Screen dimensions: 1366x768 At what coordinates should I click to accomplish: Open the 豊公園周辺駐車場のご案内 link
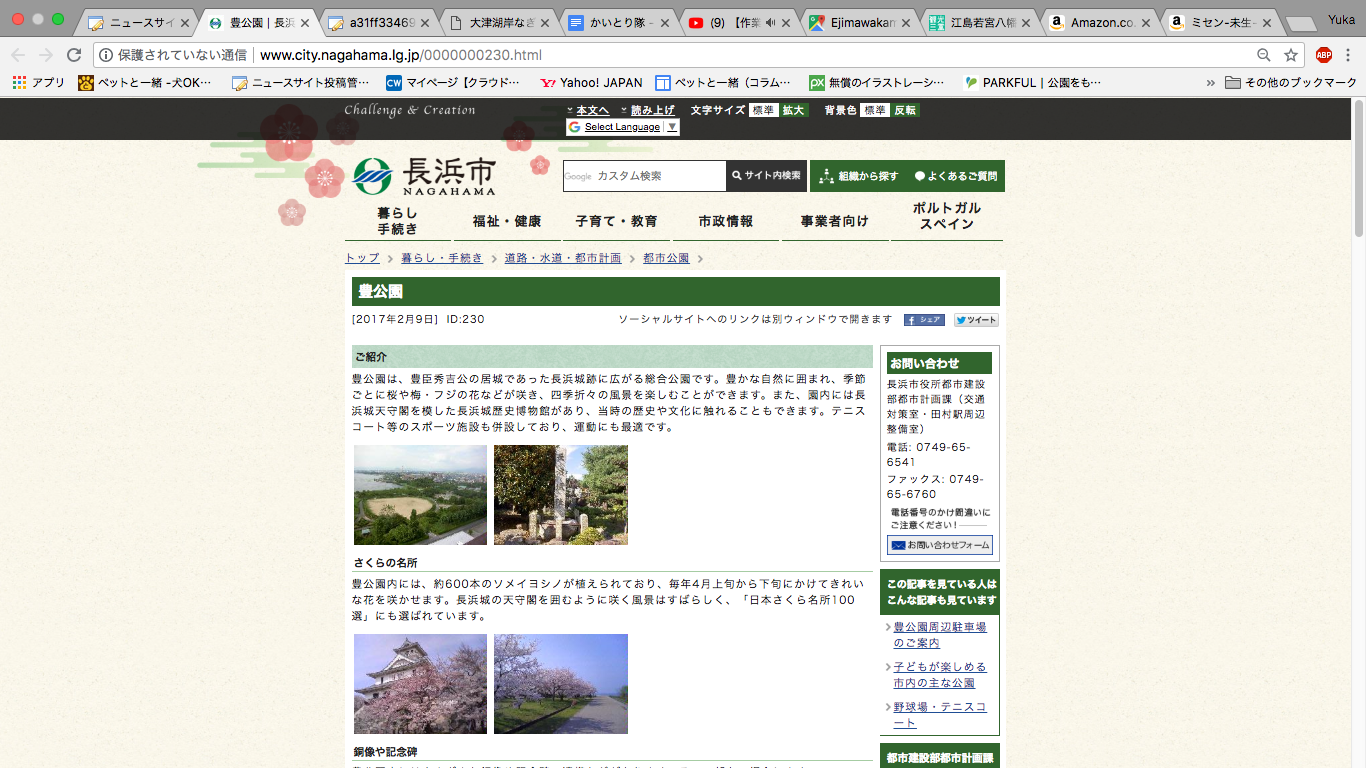point(940,635)
